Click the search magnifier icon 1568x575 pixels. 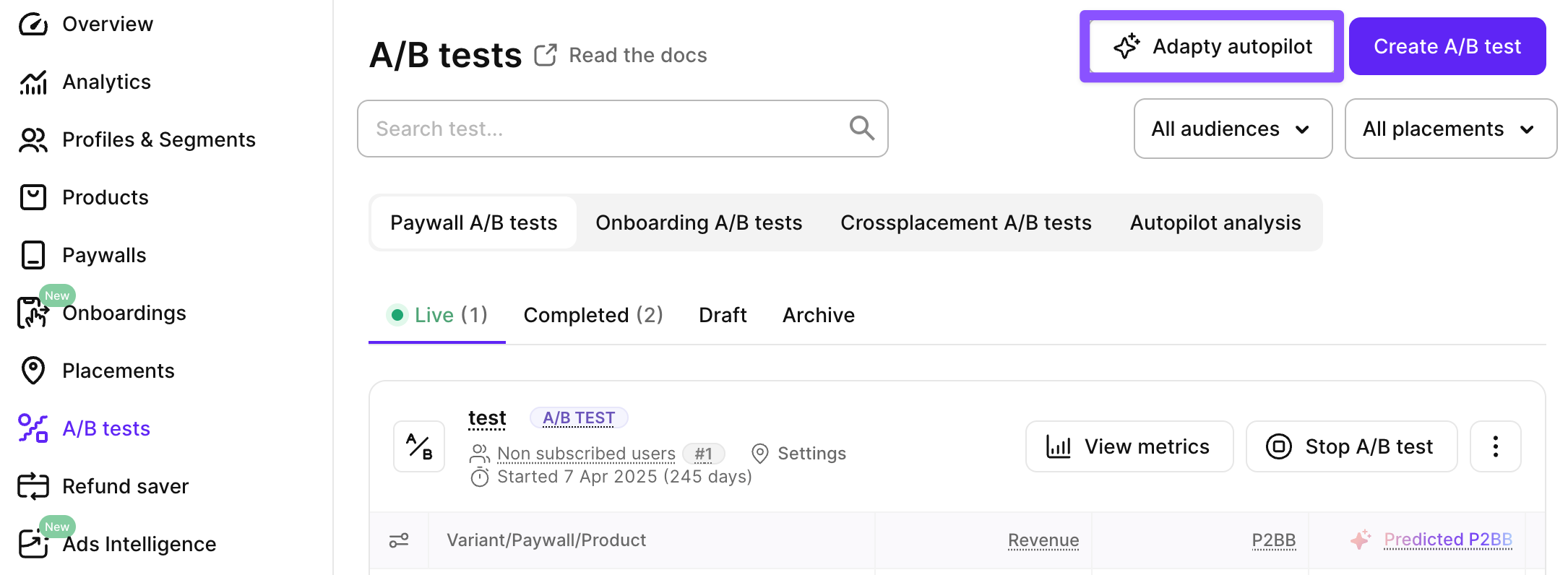click(861, 129)
